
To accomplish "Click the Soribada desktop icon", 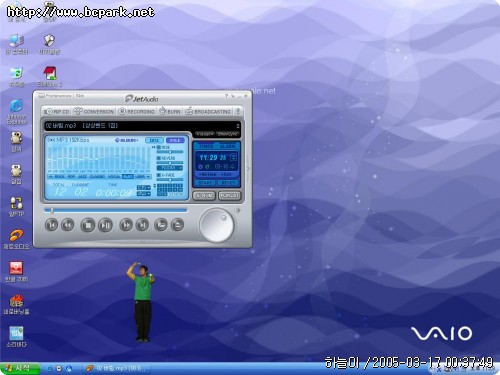I will 16,337.
